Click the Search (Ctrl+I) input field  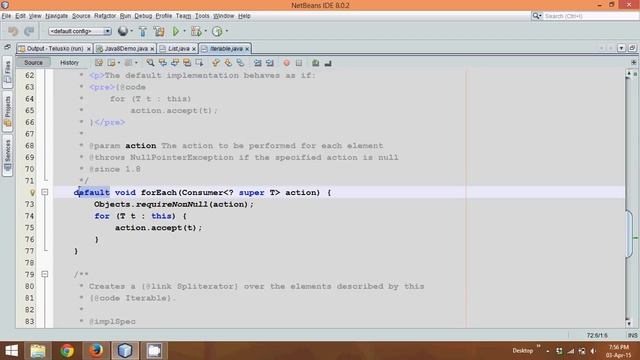coord(591,16)
